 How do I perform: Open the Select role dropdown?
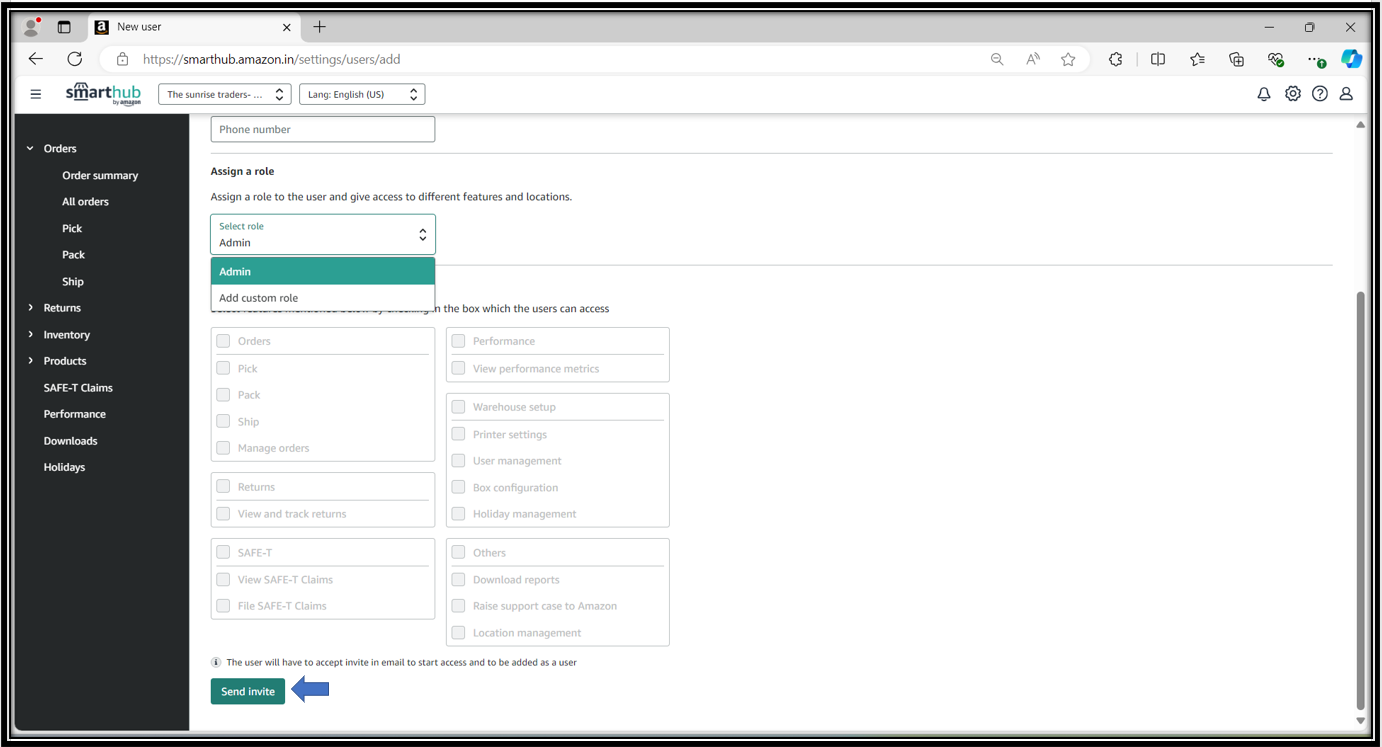[322, 235]
